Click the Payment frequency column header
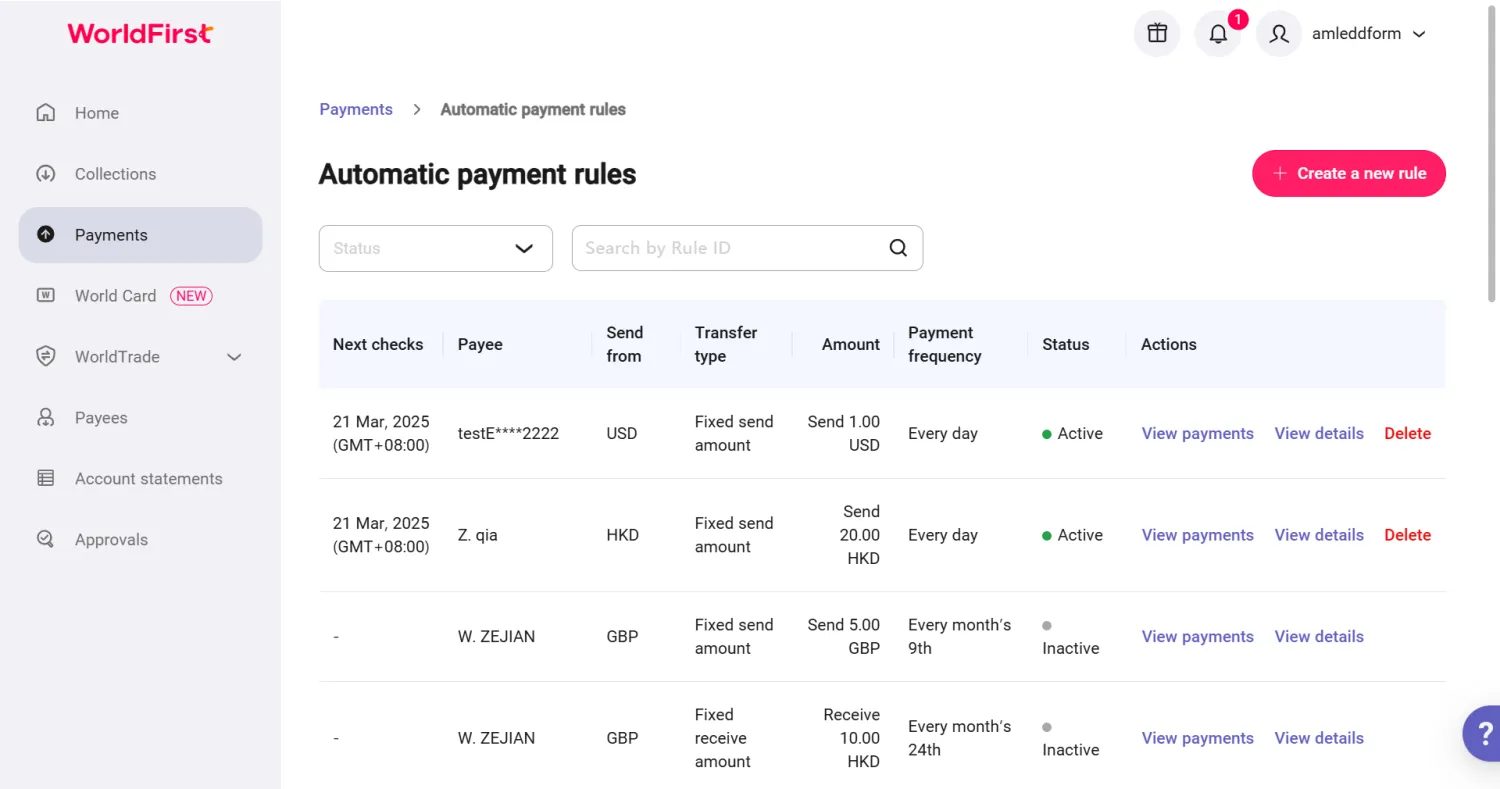The image size is (1500, 789). click(944, 344)
